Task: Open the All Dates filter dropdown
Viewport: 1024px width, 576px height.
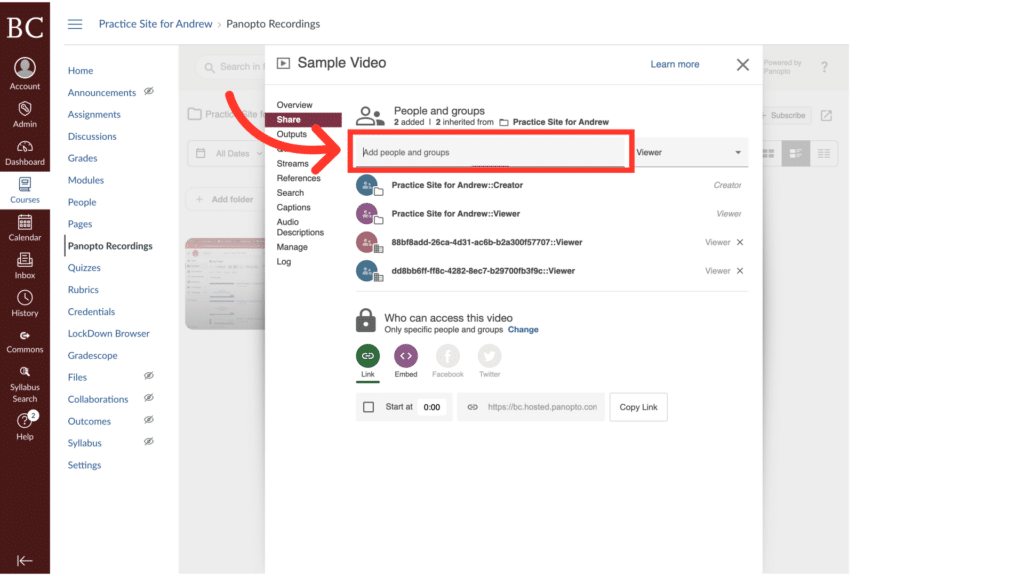Action: pyautogui.click(x=230, y=153)
